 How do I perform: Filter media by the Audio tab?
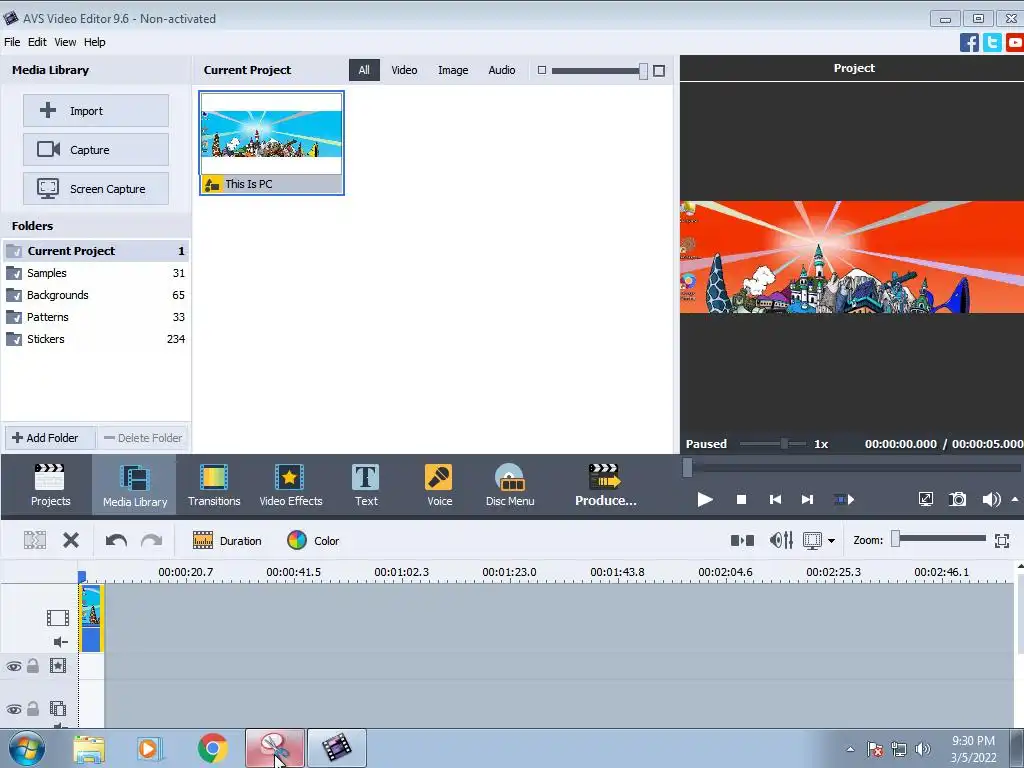point(502,70)
